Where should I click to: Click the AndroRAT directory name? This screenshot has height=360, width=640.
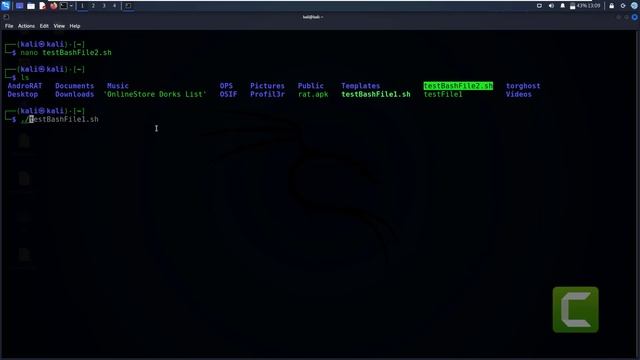coord(25,86)
